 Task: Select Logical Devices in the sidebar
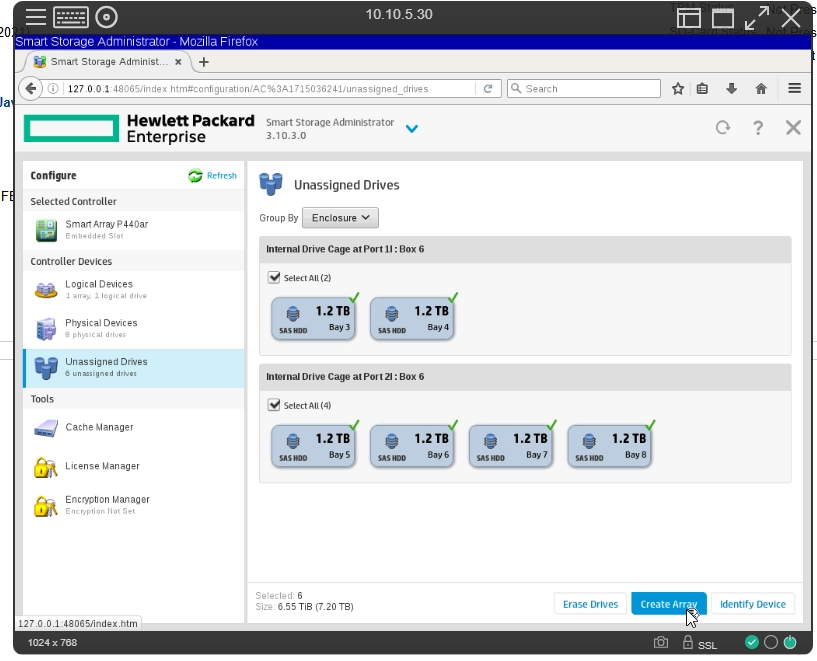(x=99, y=289)
